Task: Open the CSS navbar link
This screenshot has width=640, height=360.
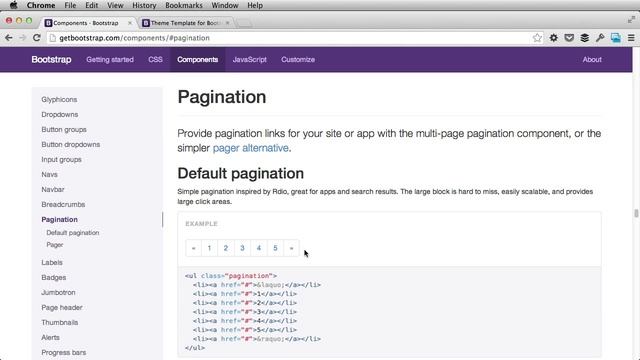Action: (x=155, y=60)
